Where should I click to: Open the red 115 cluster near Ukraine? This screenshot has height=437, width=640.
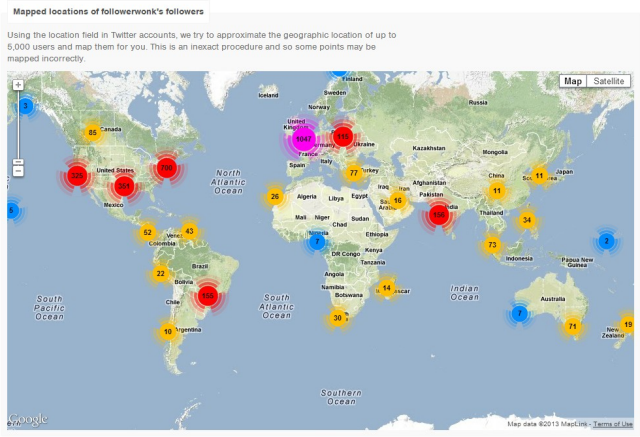(343, 136)
